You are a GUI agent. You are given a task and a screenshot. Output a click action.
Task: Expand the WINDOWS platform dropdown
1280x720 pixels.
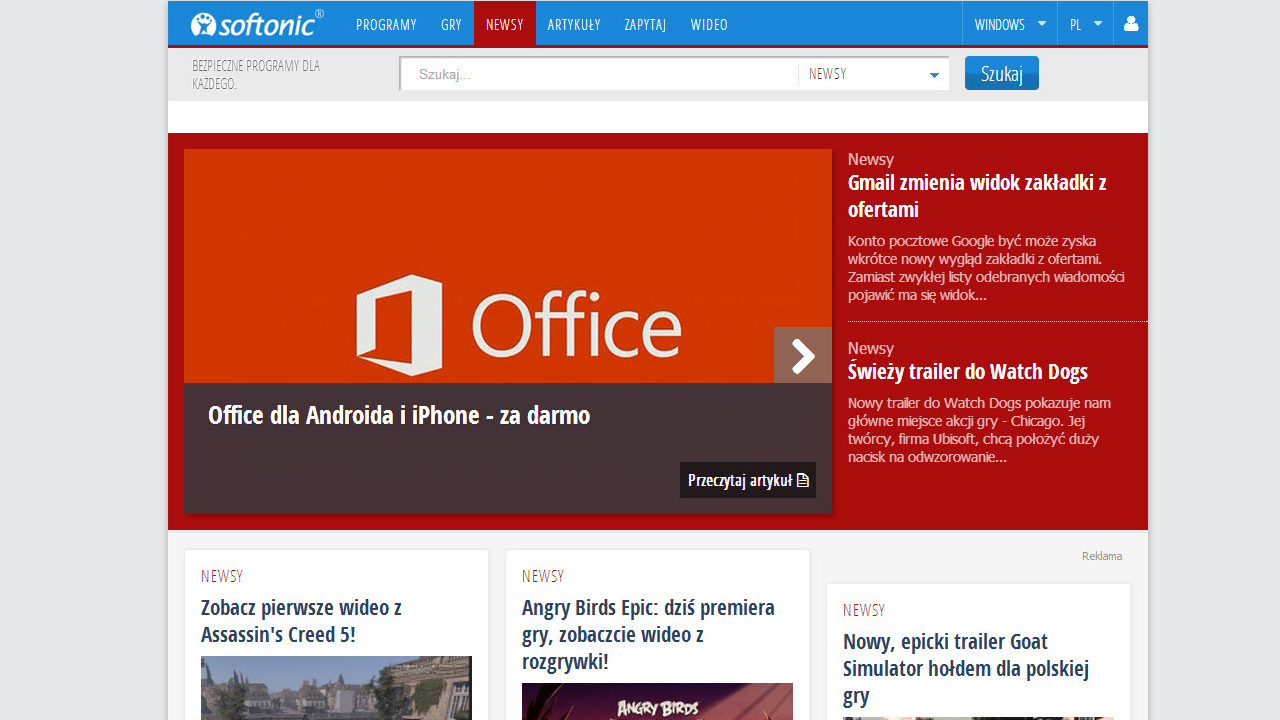point(1010,24)
